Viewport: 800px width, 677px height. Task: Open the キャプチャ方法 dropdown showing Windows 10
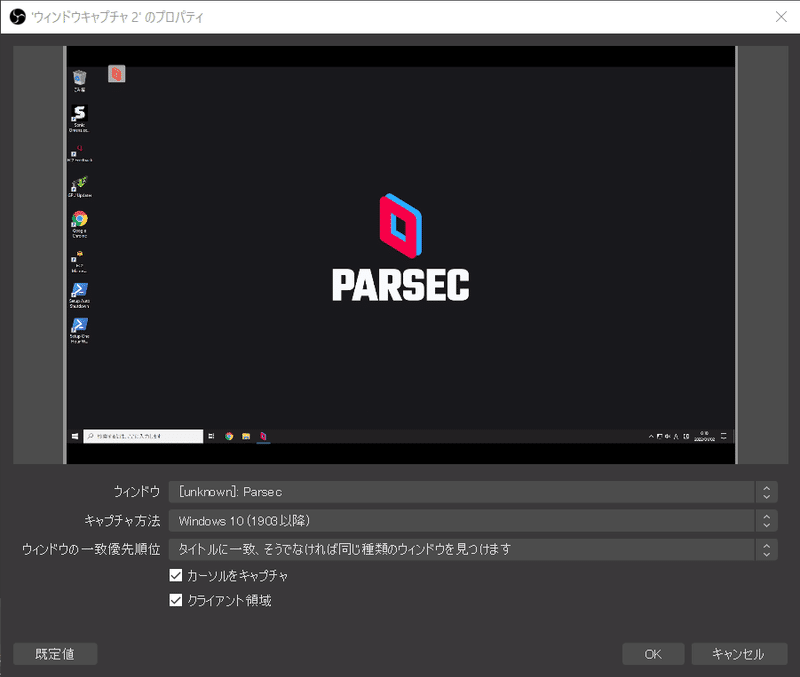pyautogui.click(x=473, y=521)
